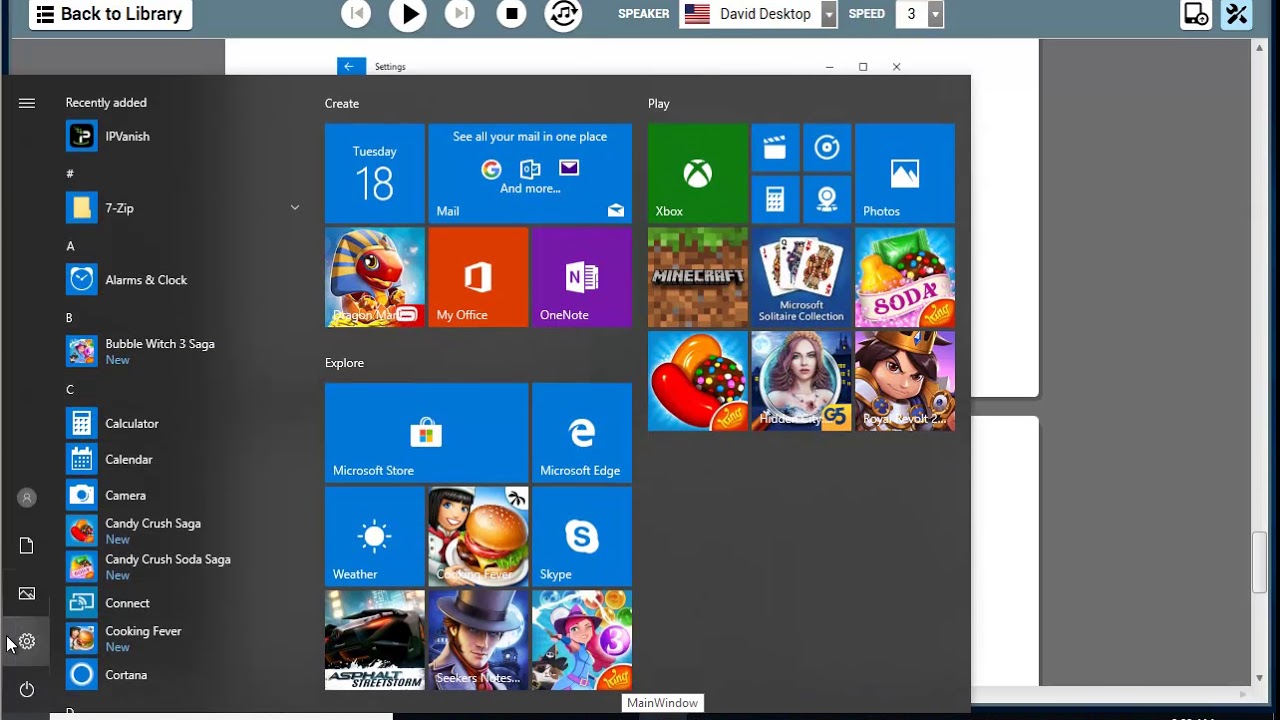Launch Minecraft tile
The height and width of the screenshot is (720, 1280).
698,277
